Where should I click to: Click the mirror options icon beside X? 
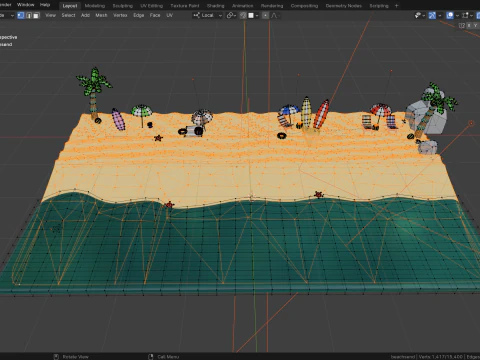coord(462,26)
